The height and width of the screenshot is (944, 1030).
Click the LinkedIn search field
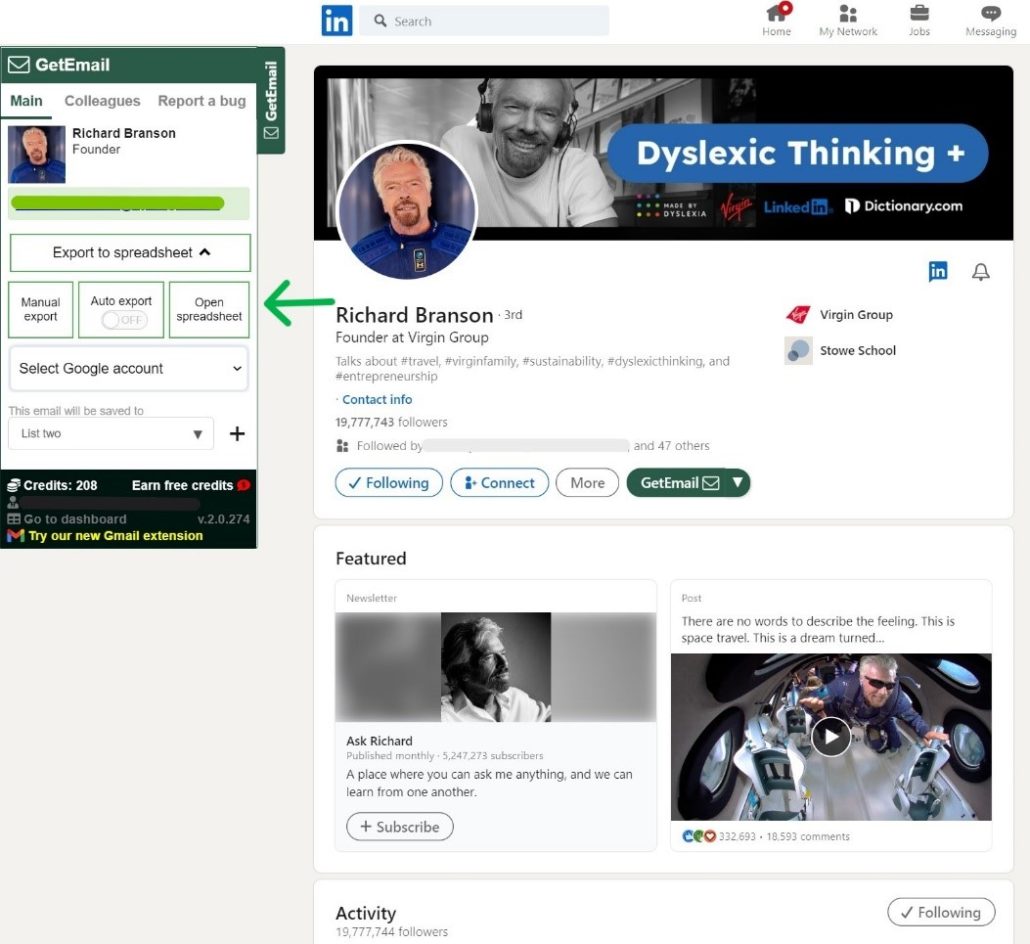point(484,21)
